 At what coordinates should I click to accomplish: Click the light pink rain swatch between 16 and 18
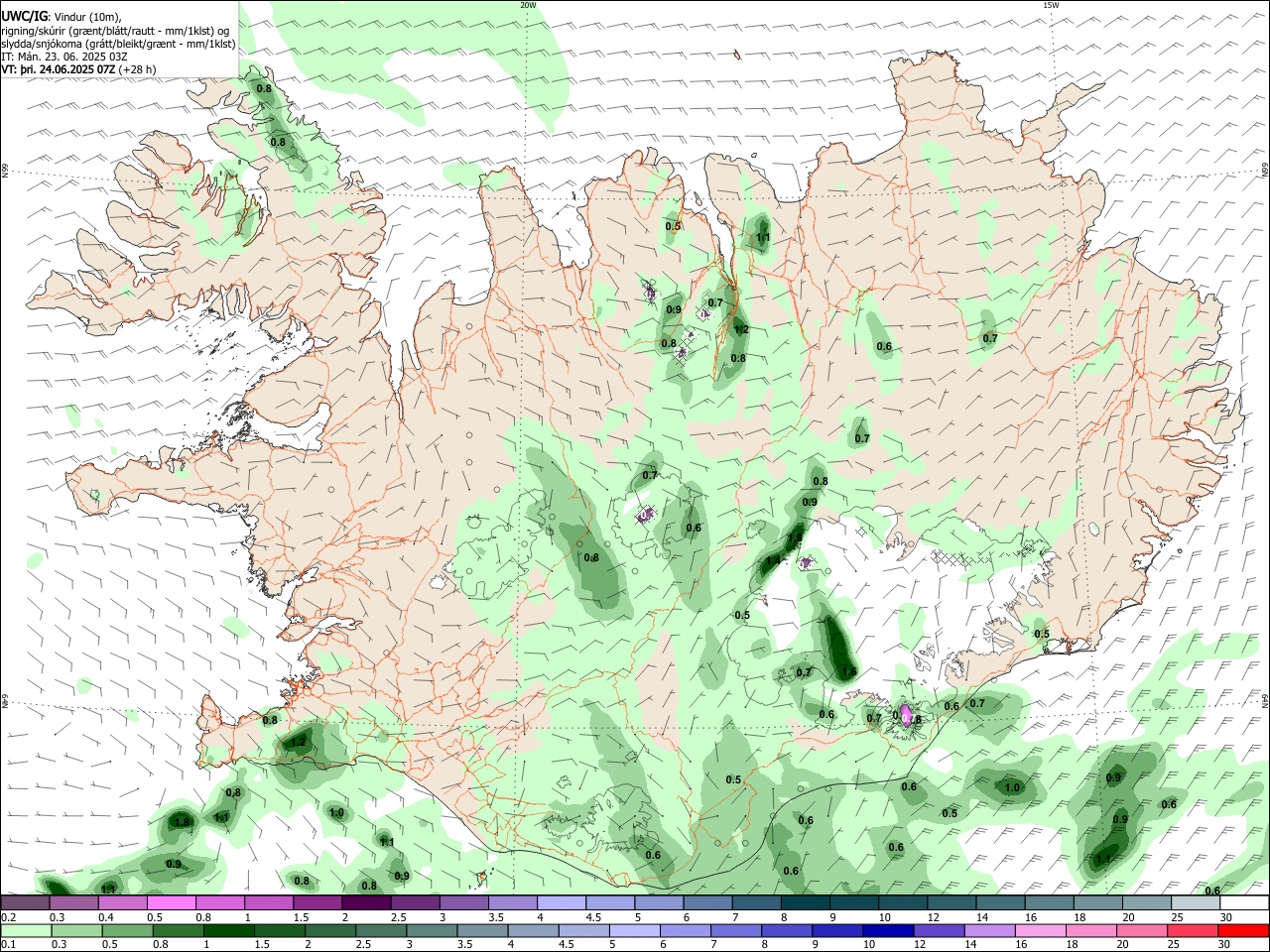tap(1041, 930)
